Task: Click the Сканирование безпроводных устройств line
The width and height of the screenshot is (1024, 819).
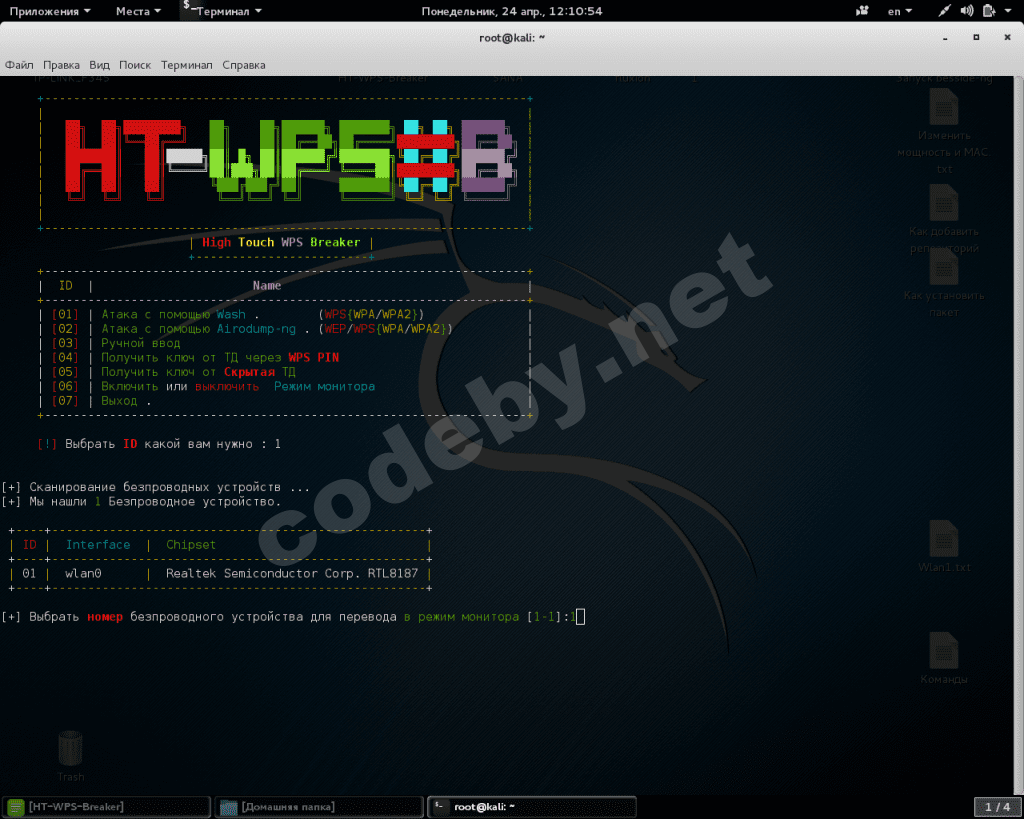Action: click(155, 487)
